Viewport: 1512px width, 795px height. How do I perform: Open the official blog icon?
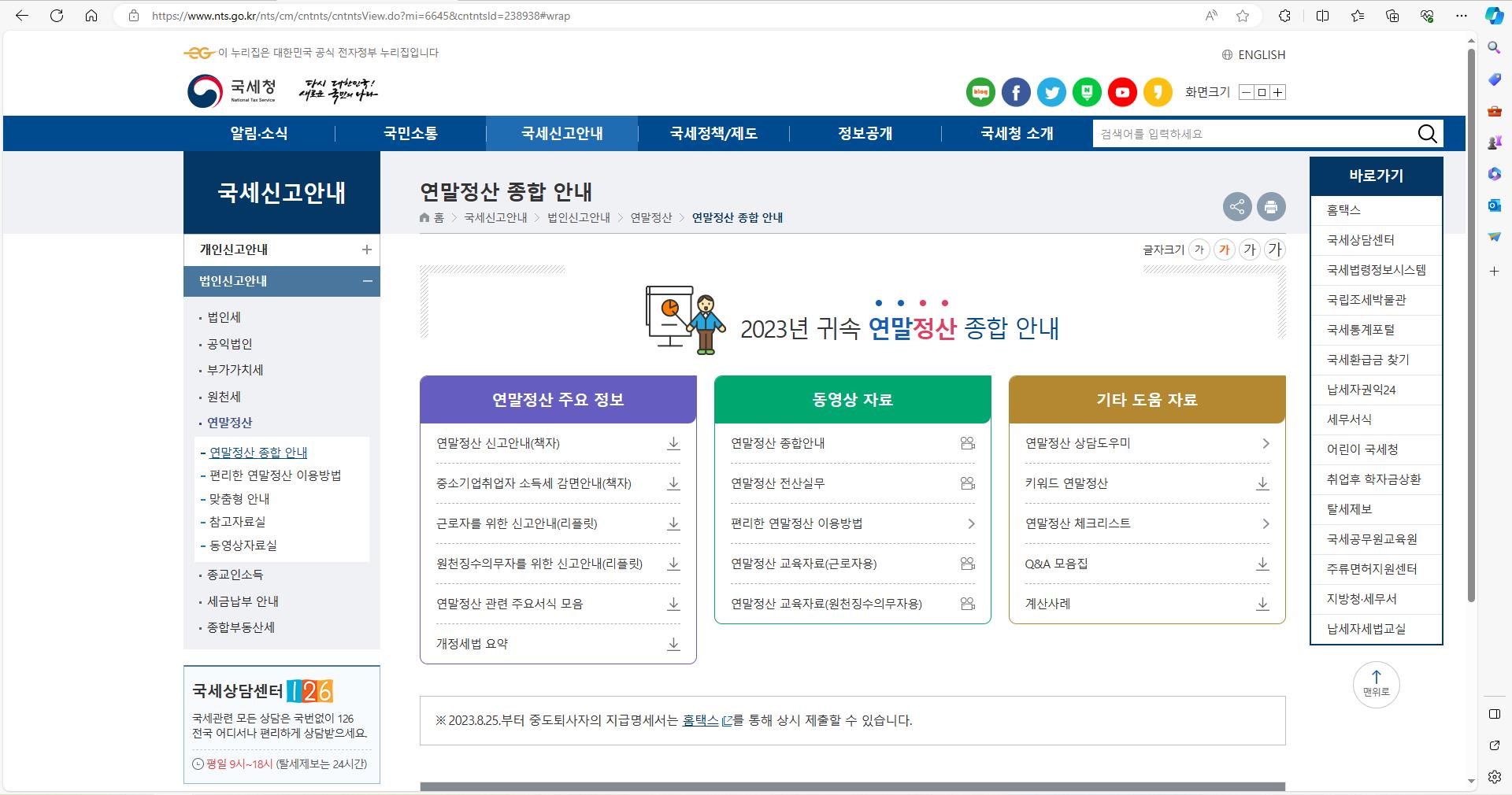point(980,92)
